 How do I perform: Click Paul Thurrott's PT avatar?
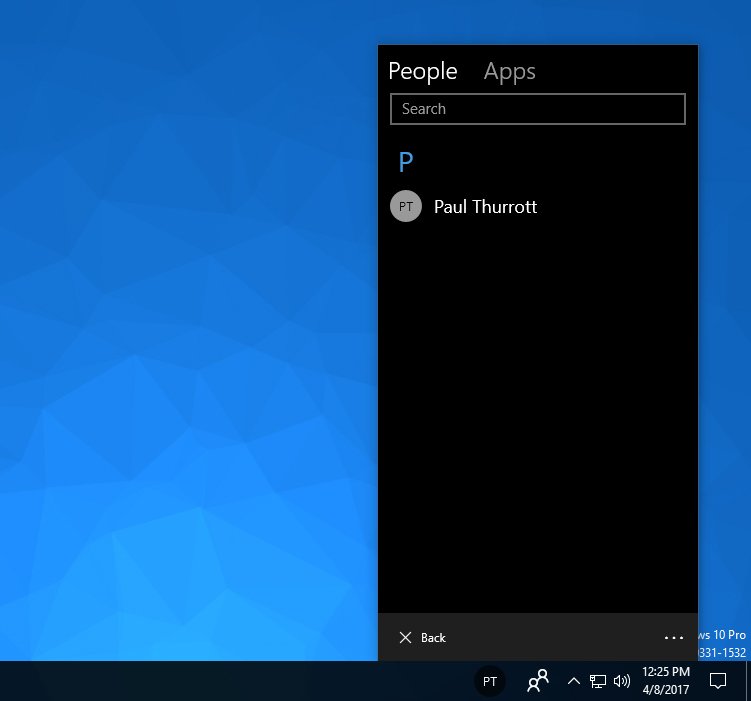point(406,206)
